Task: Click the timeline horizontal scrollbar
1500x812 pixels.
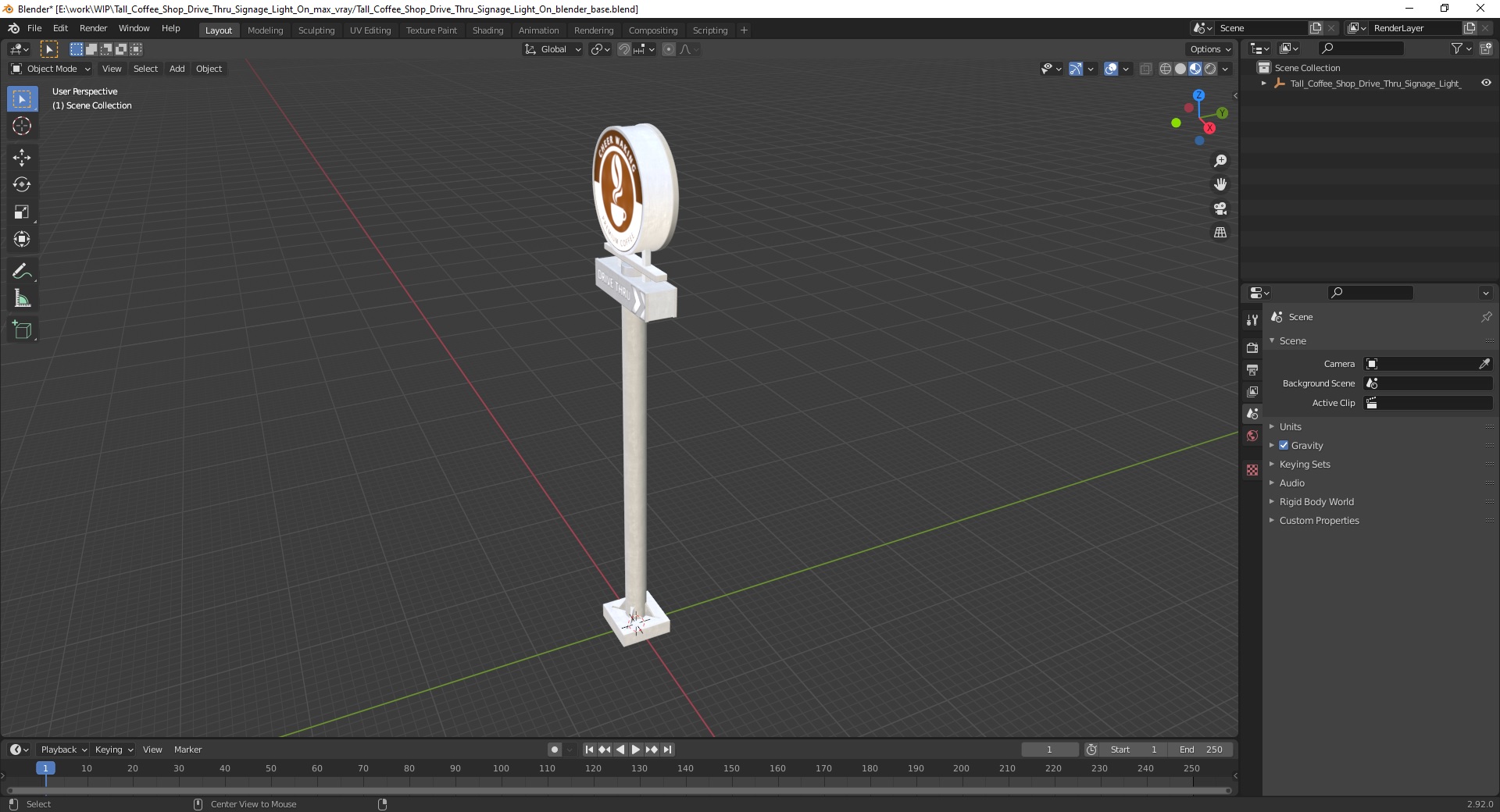Action: (619, 790)
